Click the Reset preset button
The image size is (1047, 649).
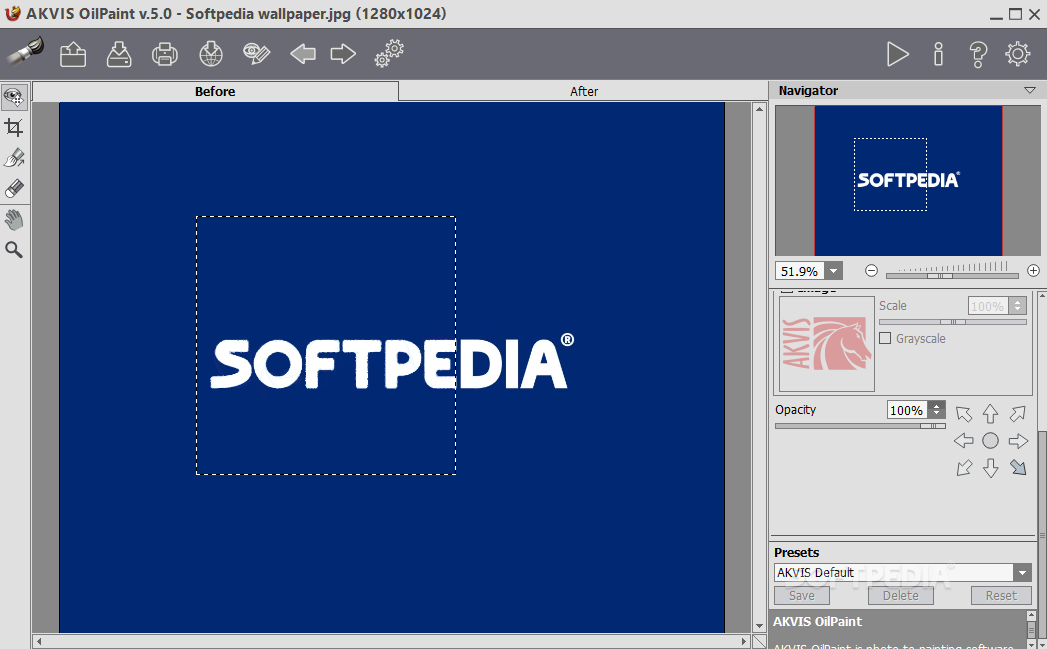click(x=1001, y=596)
